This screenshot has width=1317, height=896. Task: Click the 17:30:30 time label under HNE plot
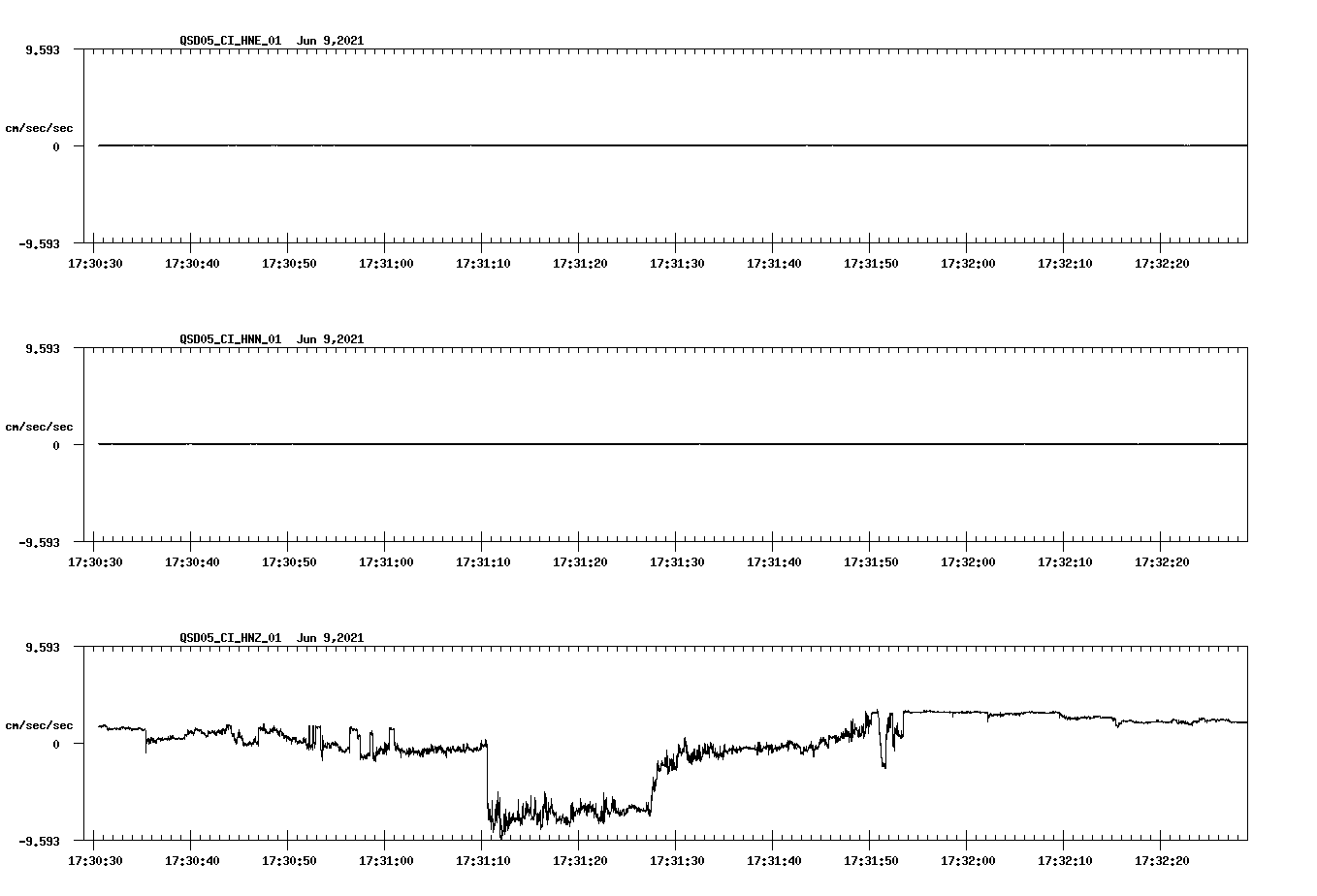click(x=95, y=264)
